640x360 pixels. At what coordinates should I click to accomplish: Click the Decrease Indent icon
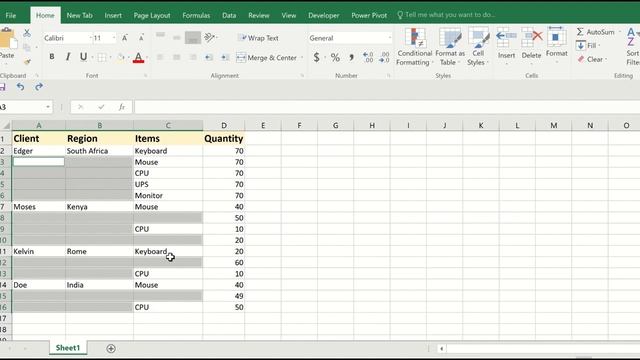coord(209,58)
